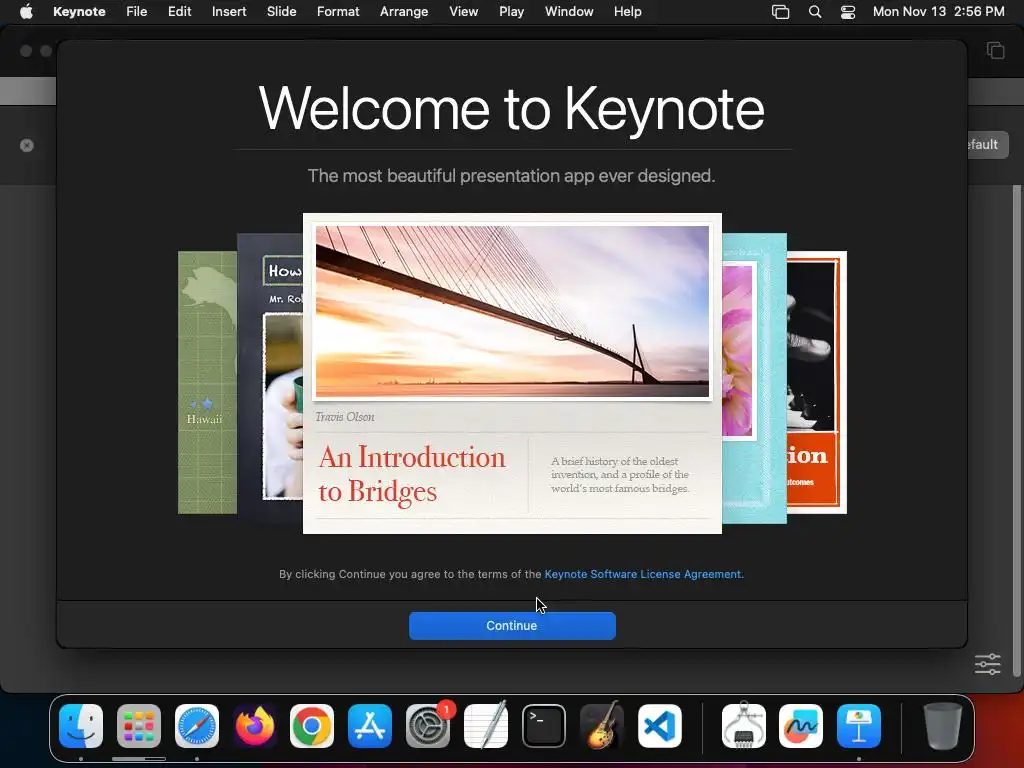Open Trash from the Dock
Image resolution: width=1024 pixels, height=768 pixels.
click(x=942, y=726)
